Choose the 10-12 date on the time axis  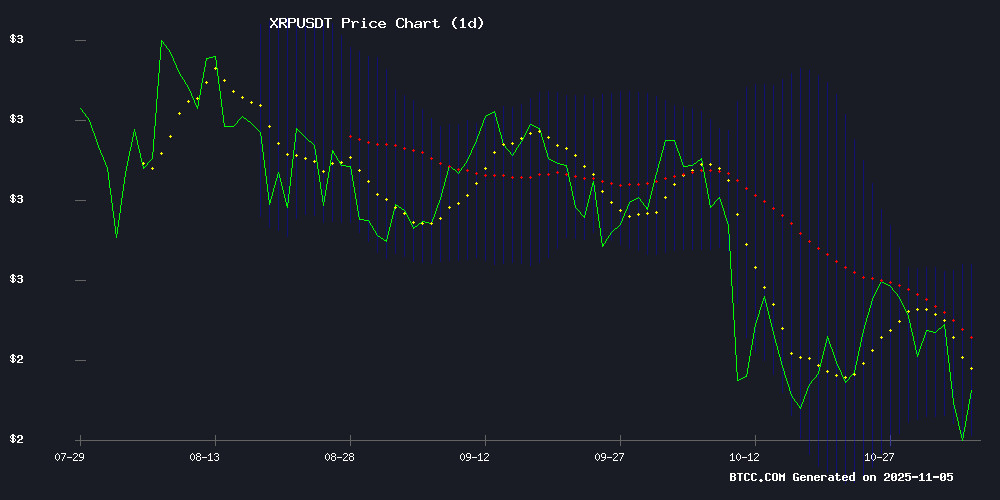[744, 456]
